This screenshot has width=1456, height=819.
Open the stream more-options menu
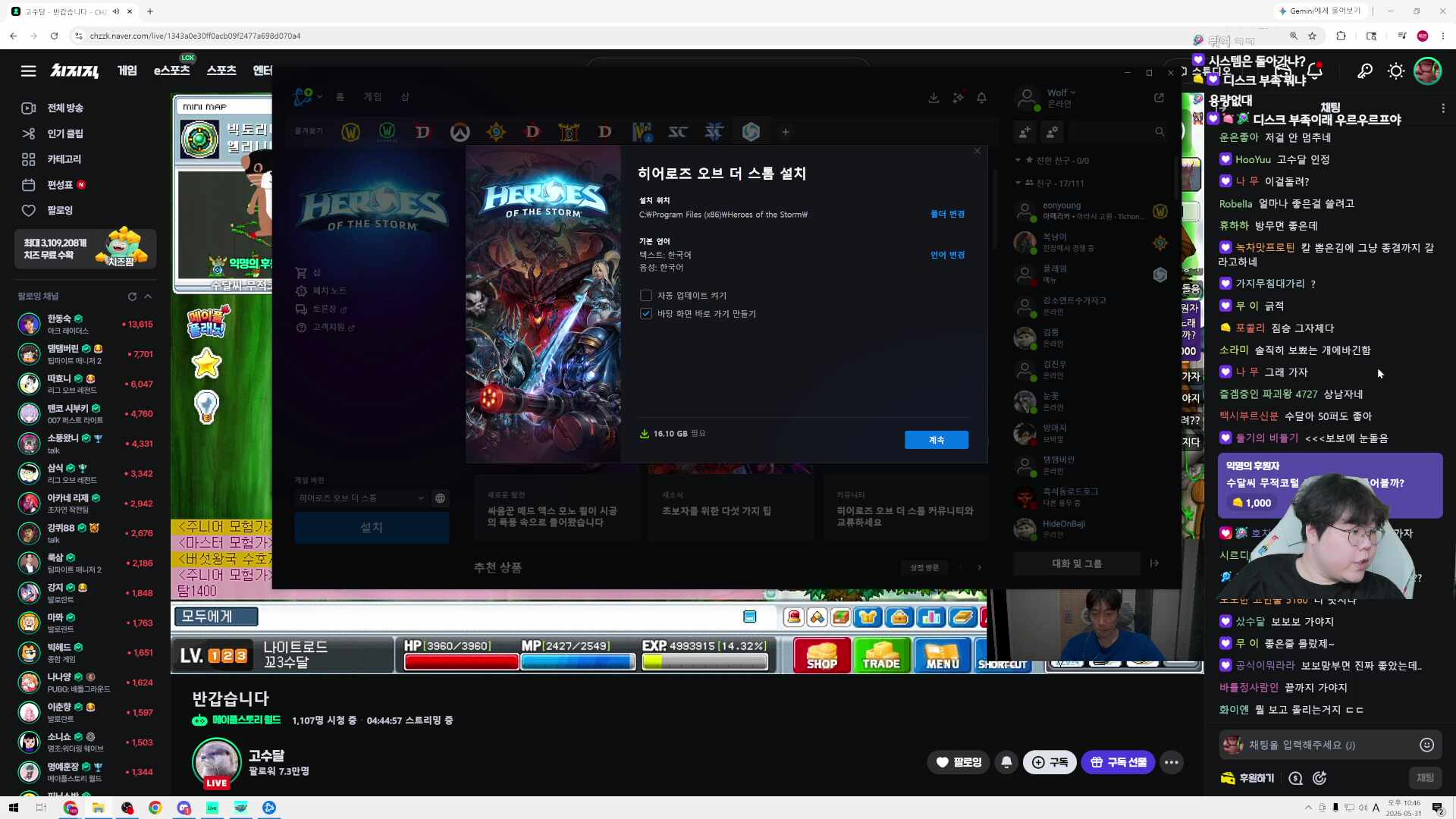coord(1172,762)
